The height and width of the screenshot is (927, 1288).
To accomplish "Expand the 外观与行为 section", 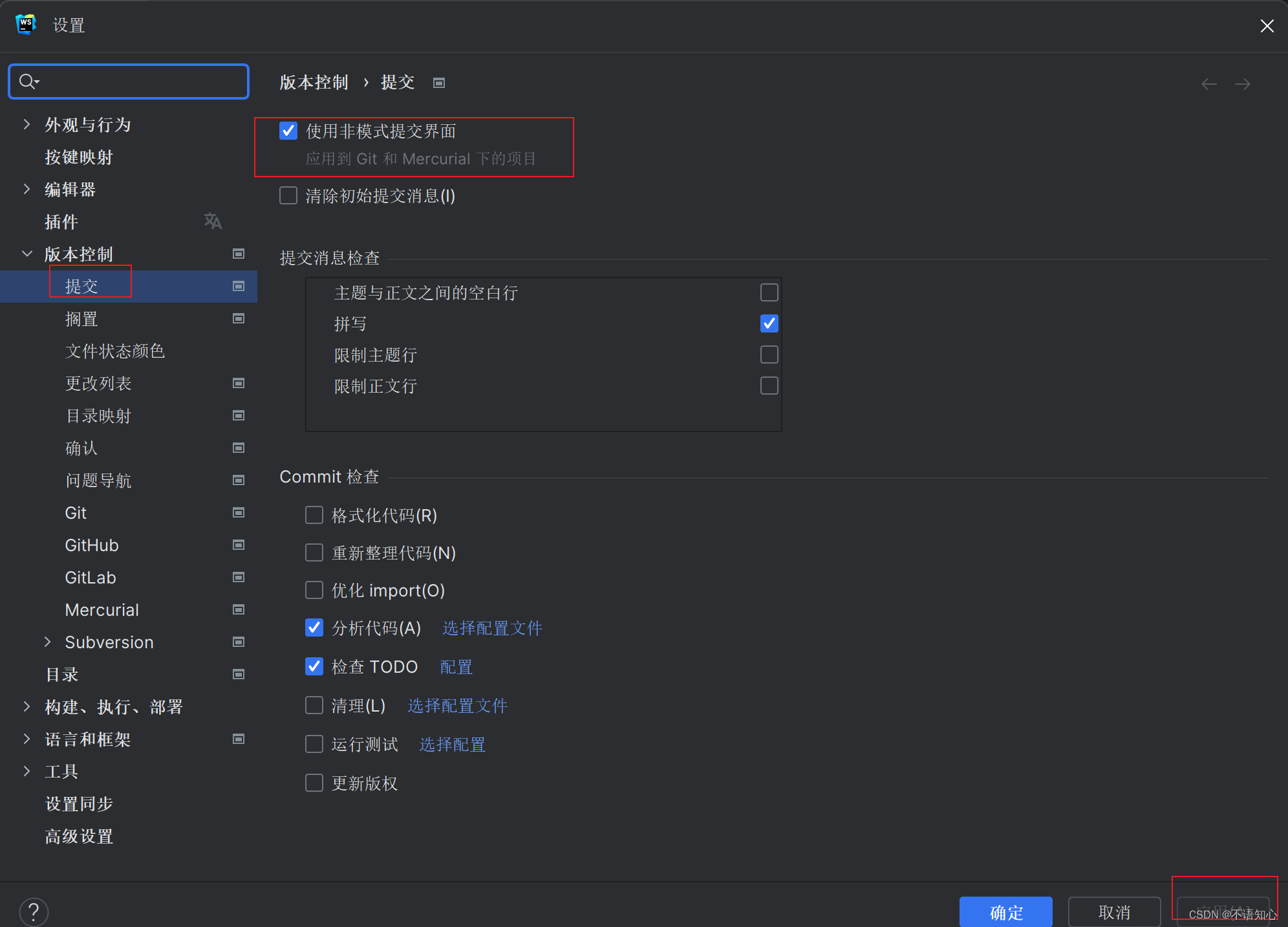I will coord(27,124).
